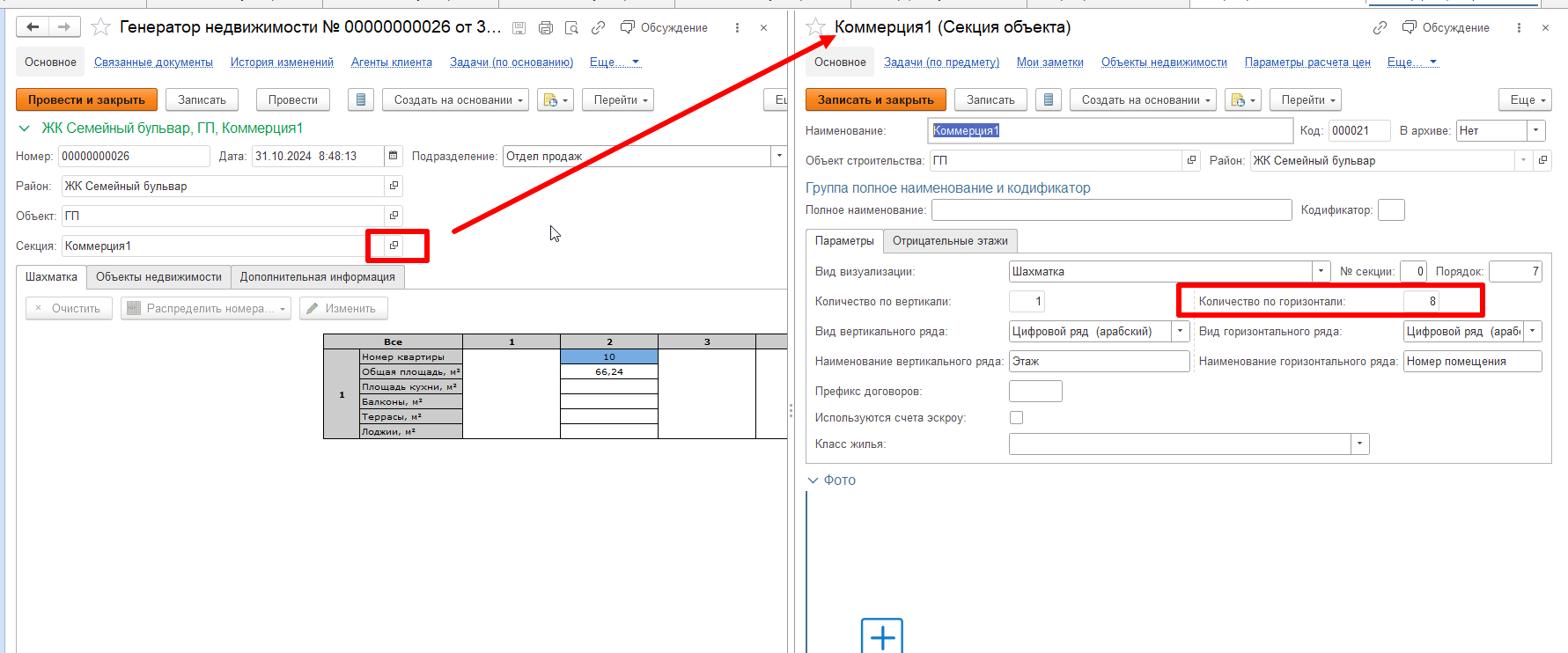
Task: Collapse the Фото section
Action: [x=813, y=481]
